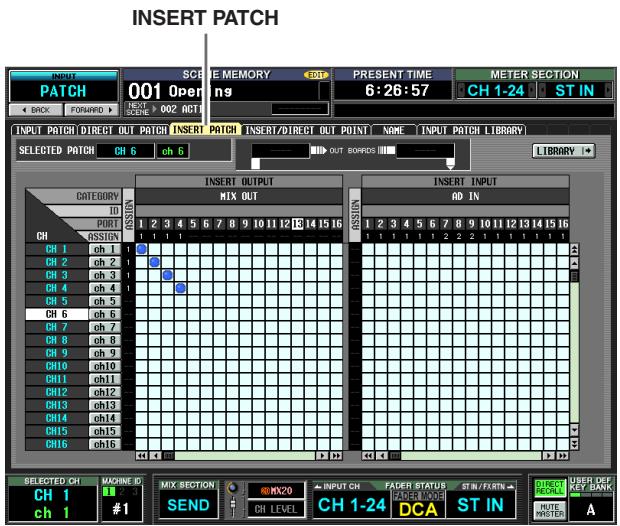Jump insert output grid to far left
The width and height of the screenshot is (620, 526).
(x=142, y=456)
